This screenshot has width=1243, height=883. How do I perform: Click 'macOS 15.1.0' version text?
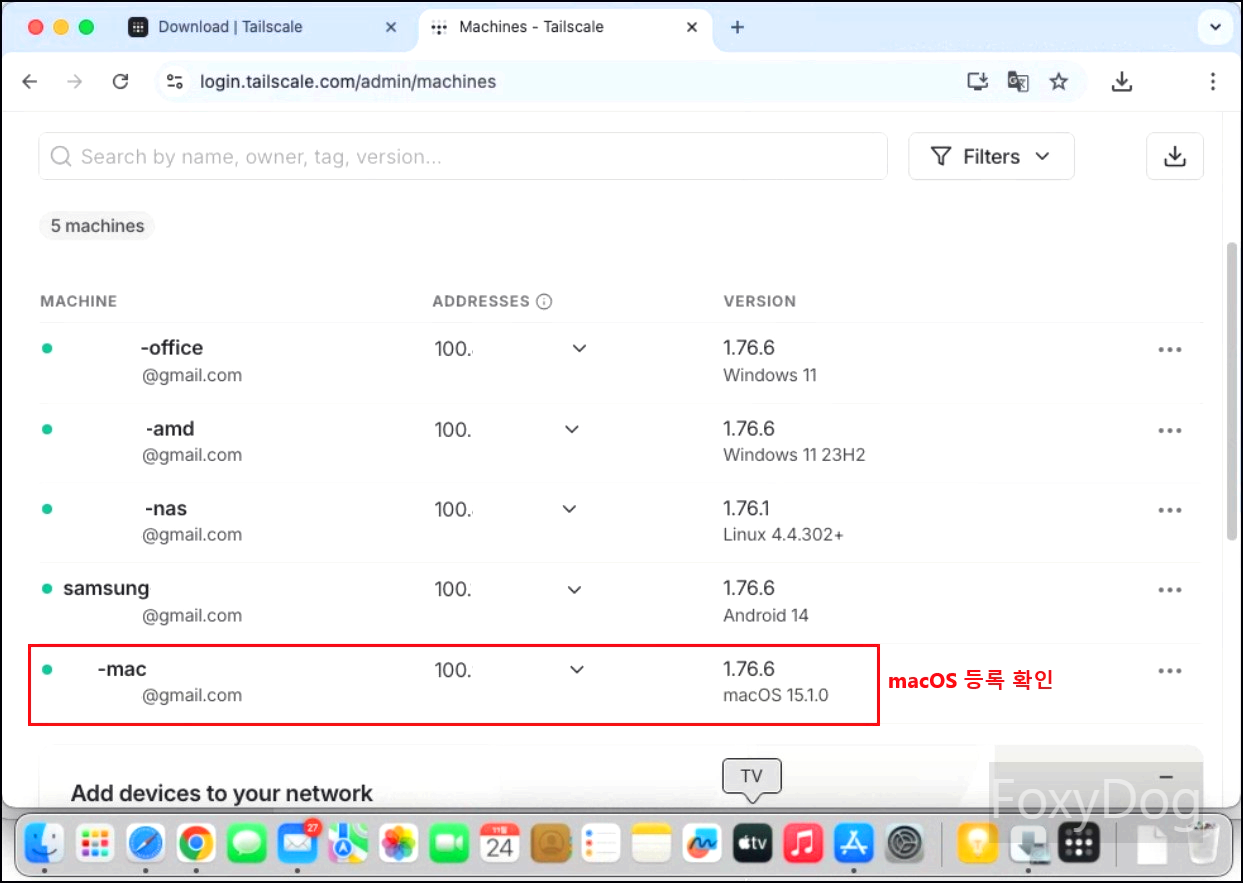(776, 695)
